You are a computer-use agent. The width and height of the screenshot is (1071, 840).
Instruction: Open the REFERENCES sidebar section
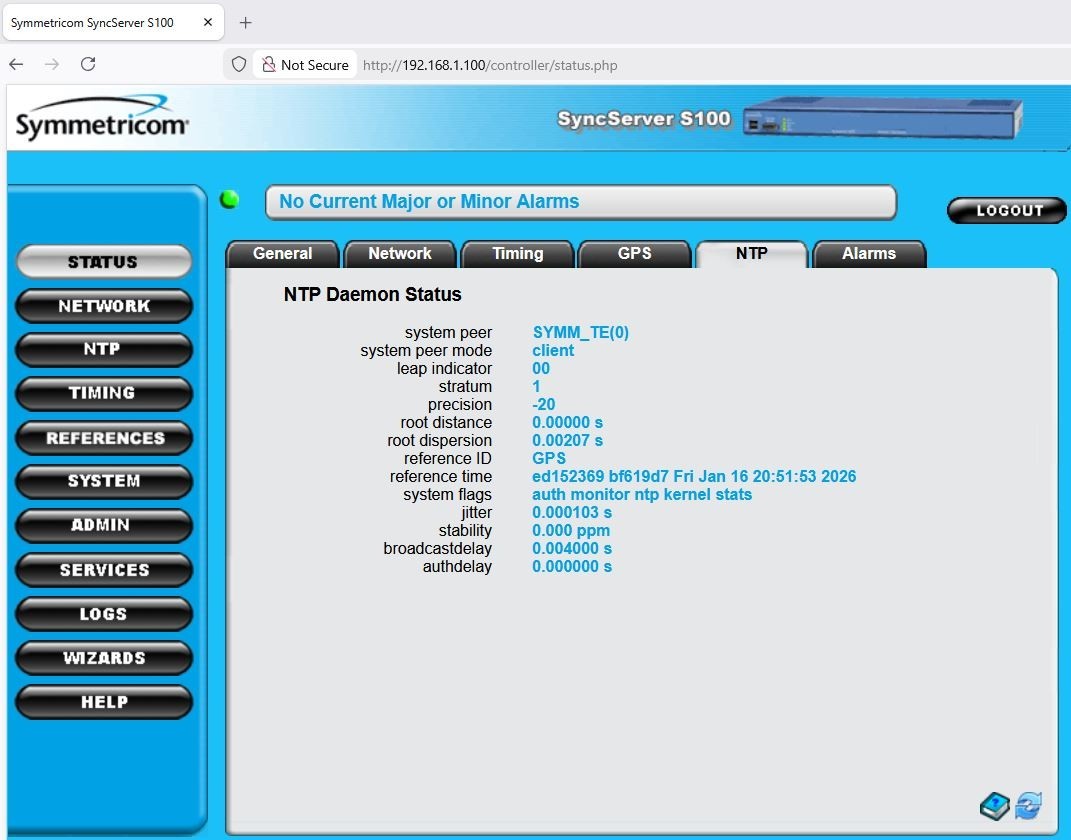tap(104, 438)
